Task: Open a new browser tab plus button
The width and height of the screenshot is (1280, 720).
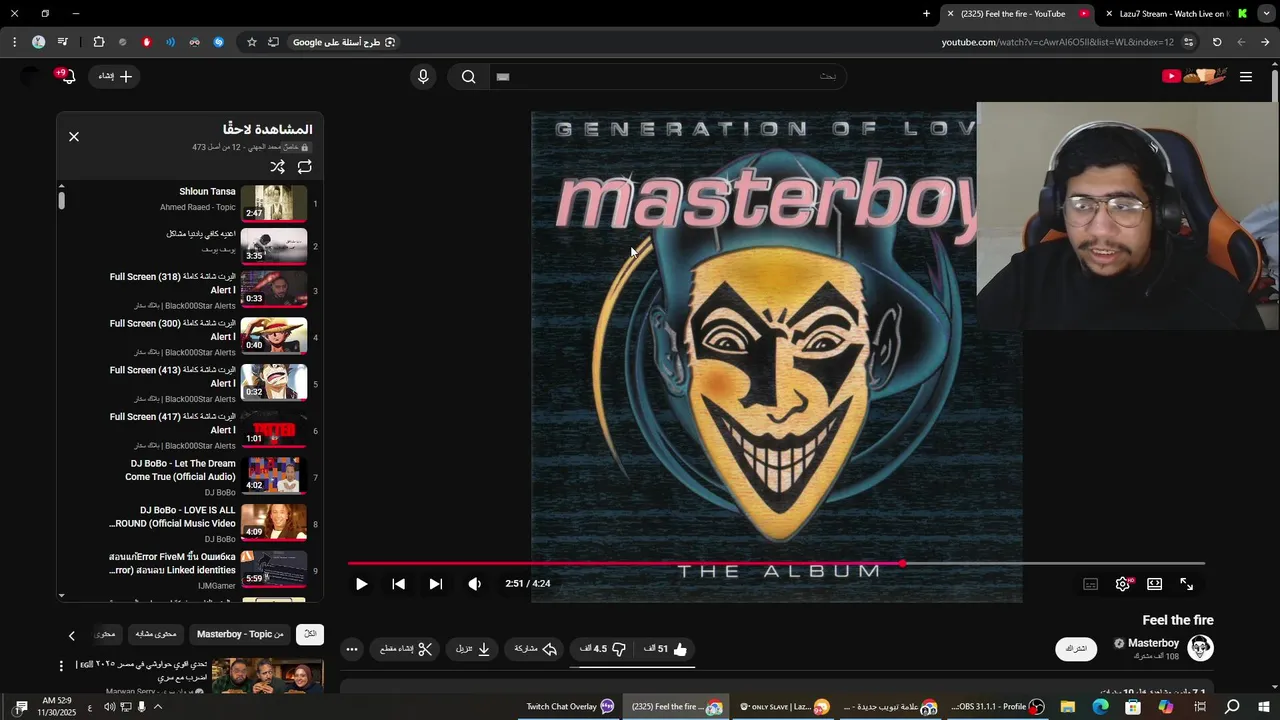Action: pyautogui.click(x=926, y=14)
